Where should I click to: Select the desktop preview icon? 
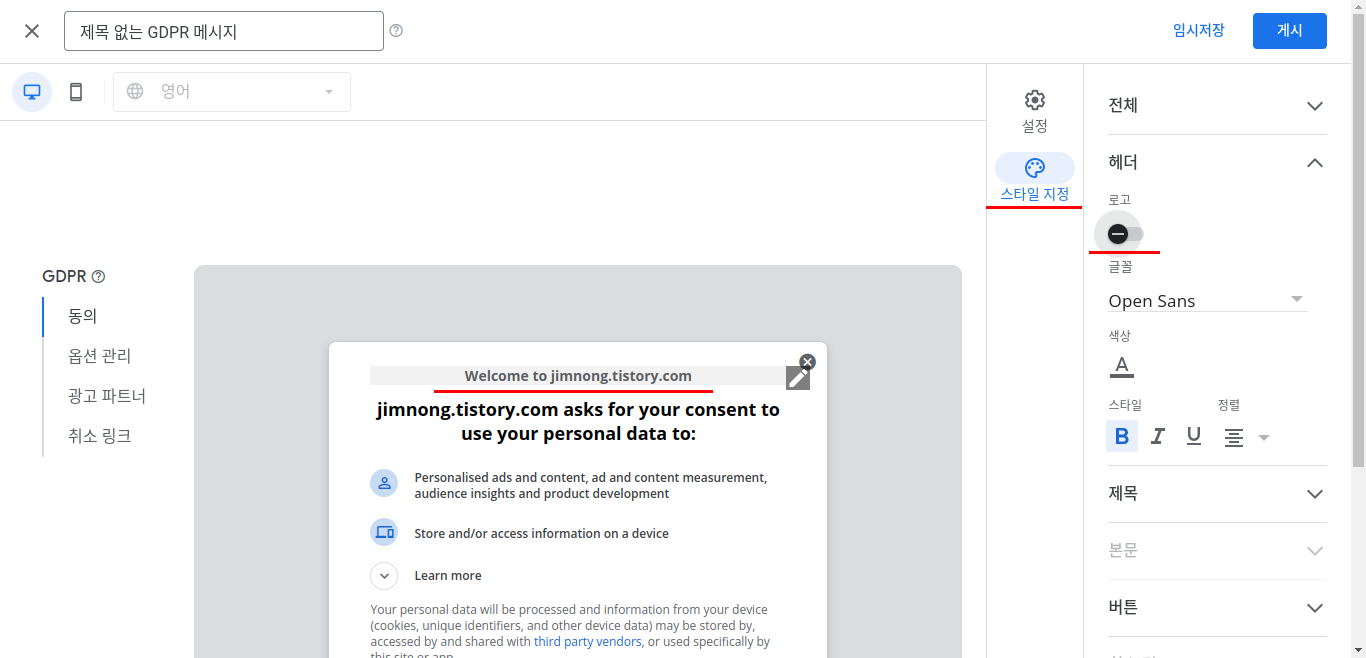pos(31,91)
